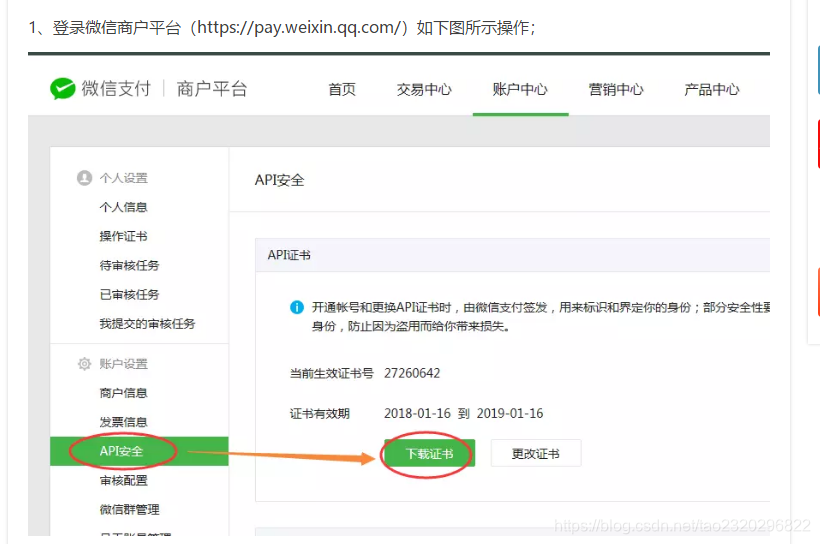This screenshot has height=544, width=820.
Task: Click the 账户设置 gear icon
Action: tap(84, 364)
